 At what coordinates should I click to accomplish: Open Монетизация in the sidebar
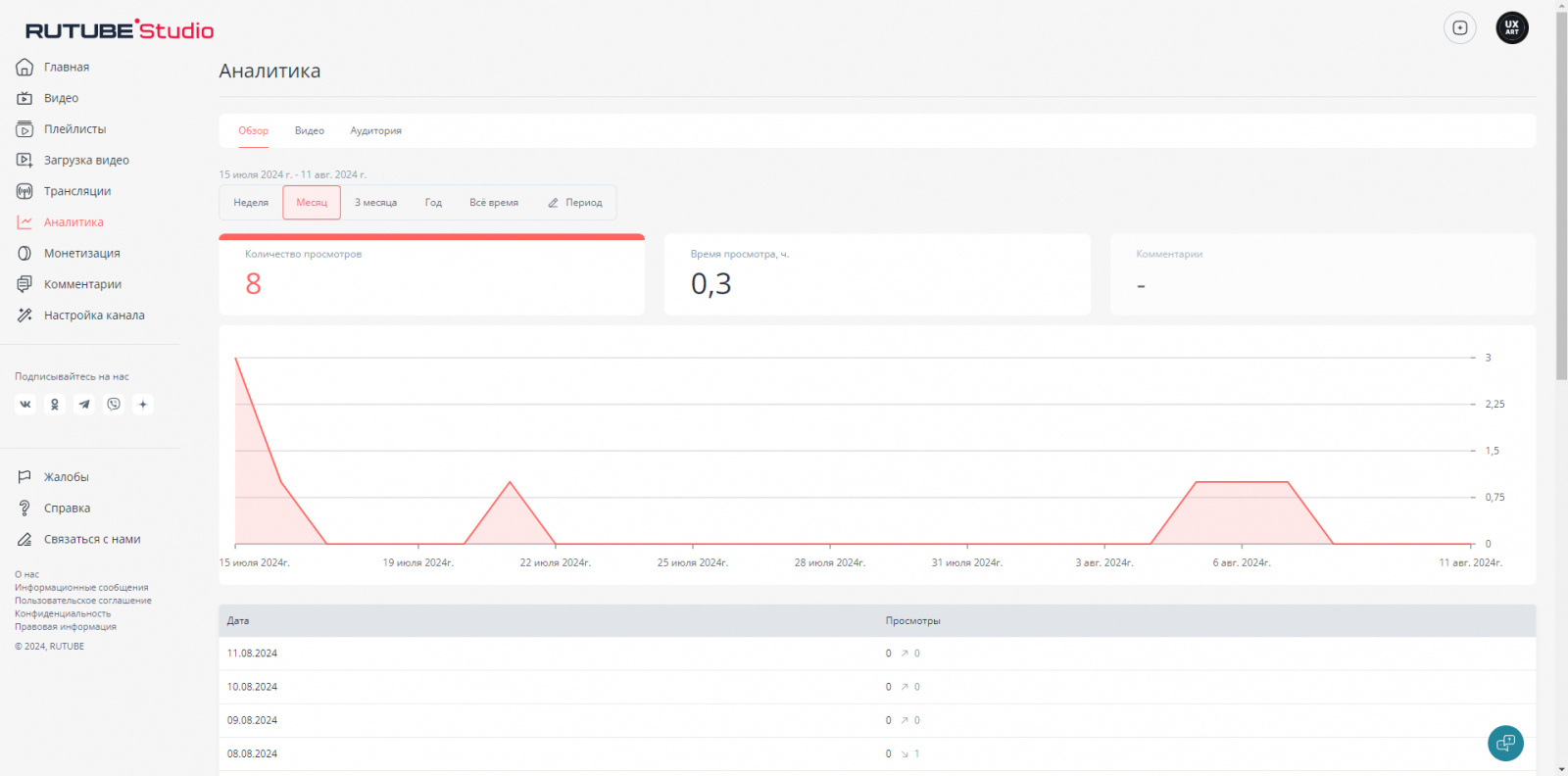tap(81, 253)
